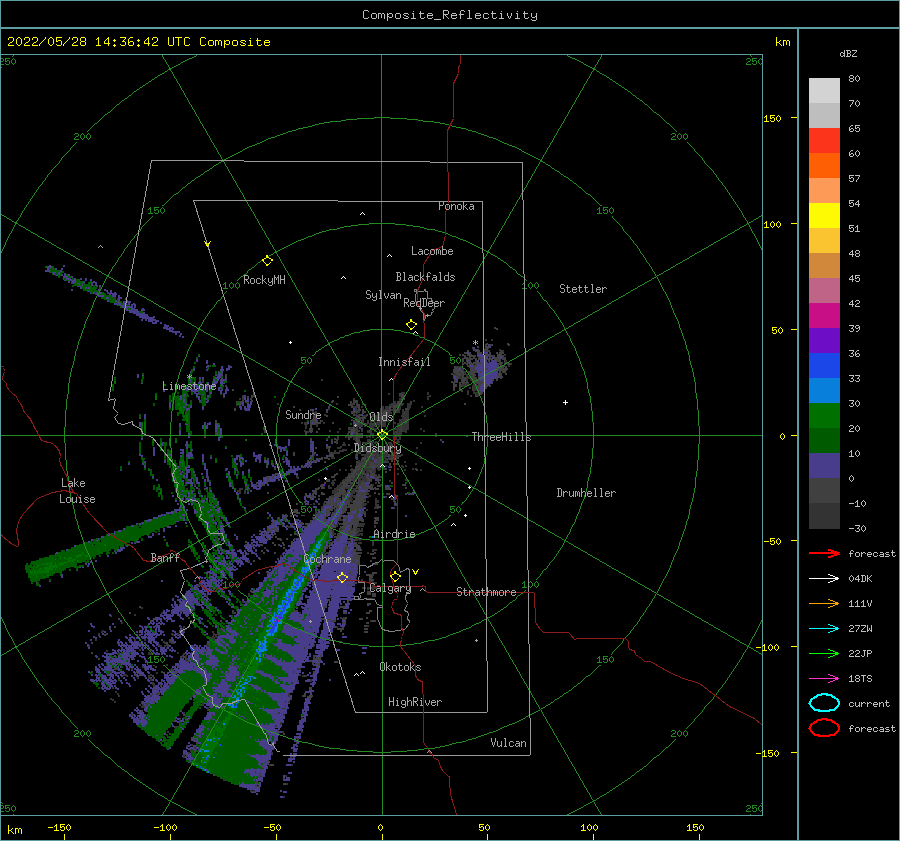Click the Limestone label
Image resolution: width=900 pixels, height=841 pixels.
189,386
